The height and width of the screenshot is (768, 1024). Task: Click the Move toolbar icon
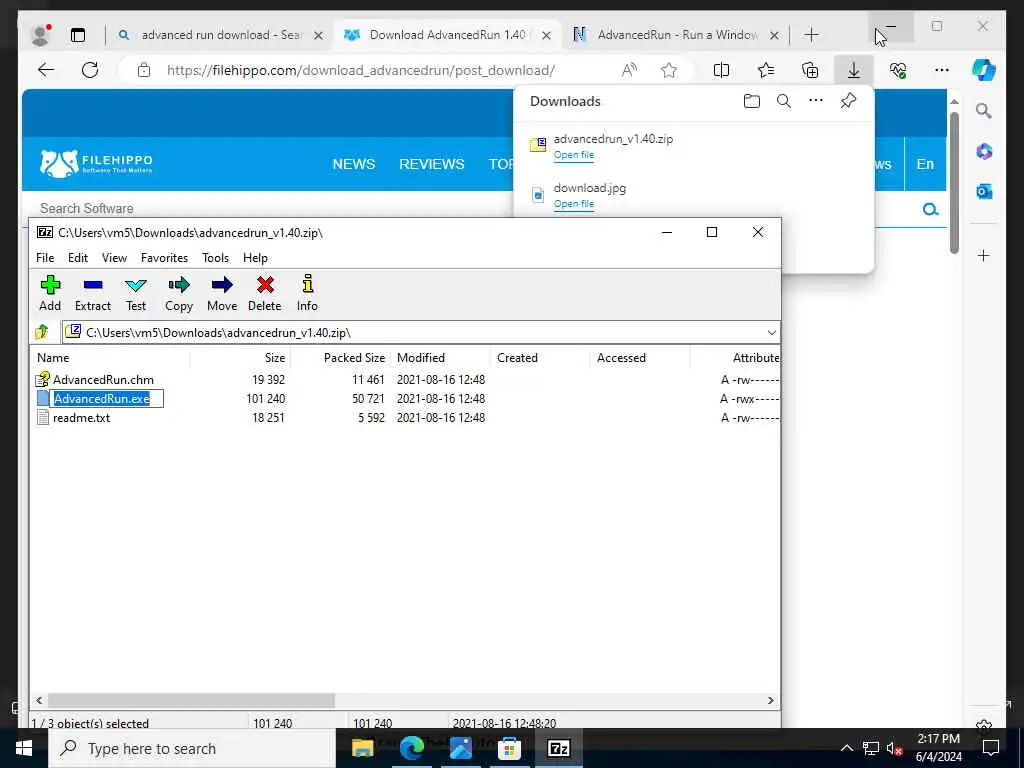pyautogui.click(x=222, y=293)
